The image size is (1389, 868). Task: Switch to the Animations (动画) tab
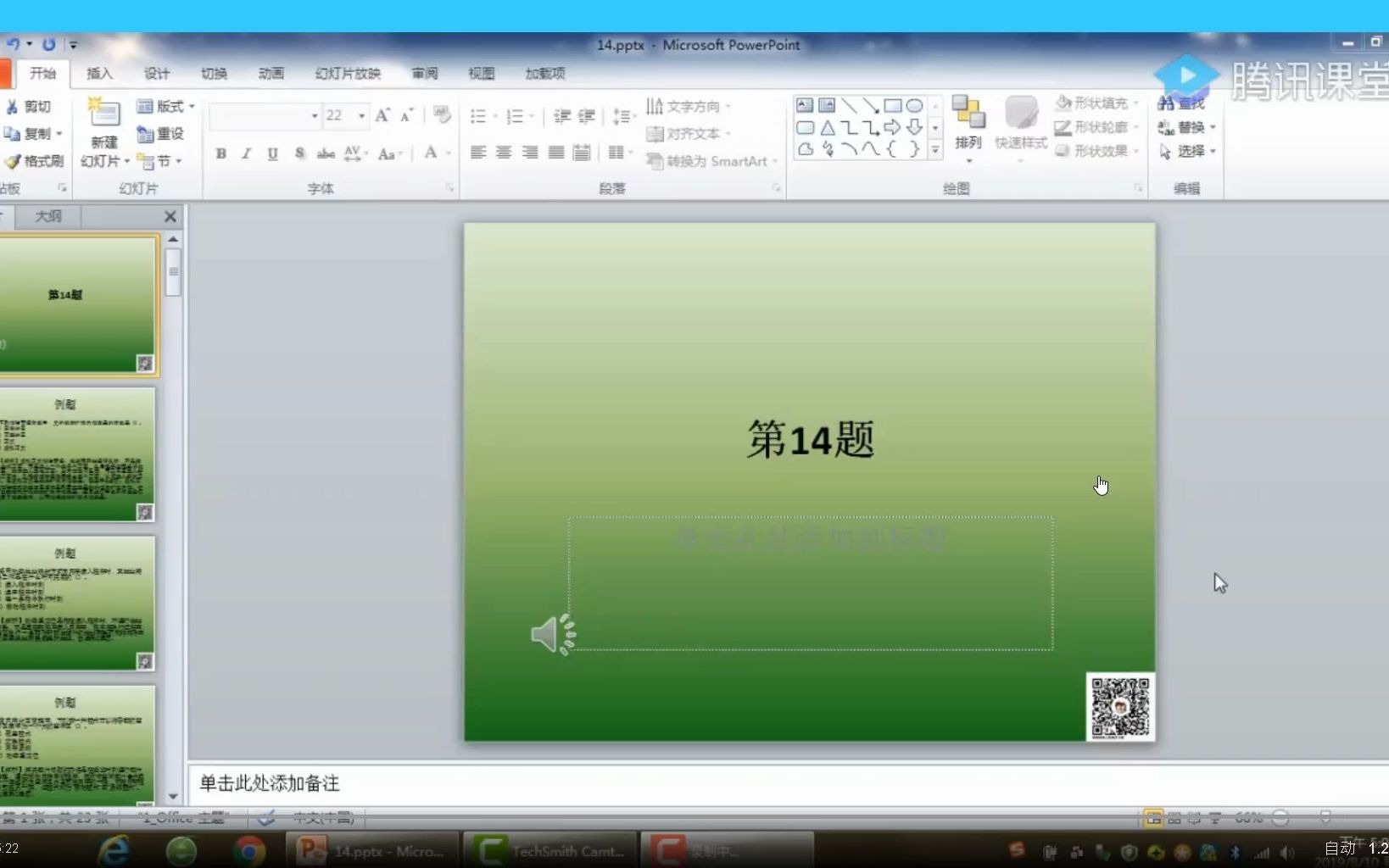[x=271, y=74]
